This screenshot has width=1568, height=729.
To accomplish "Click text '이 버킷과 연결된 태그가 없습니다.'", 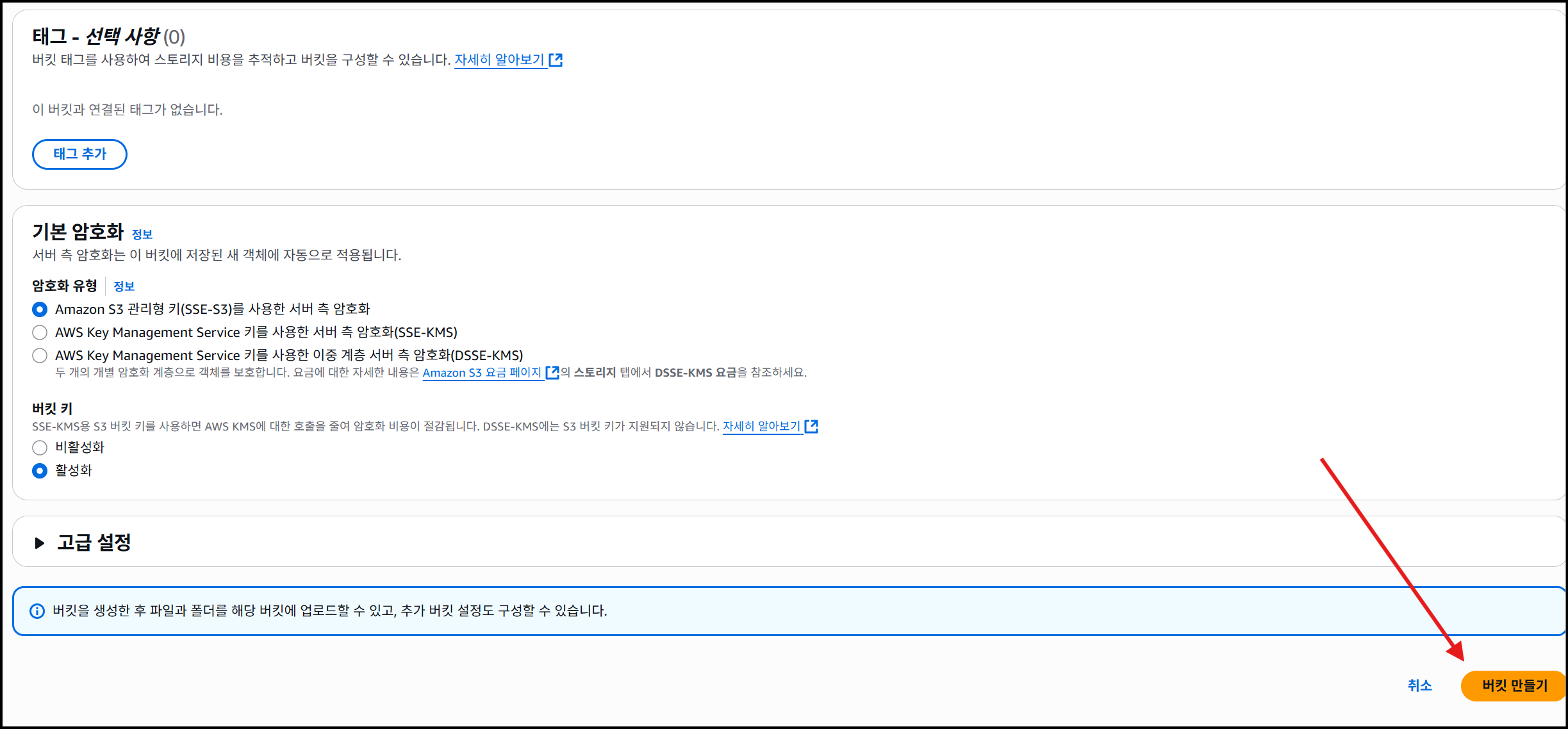I will click(128, 110).
